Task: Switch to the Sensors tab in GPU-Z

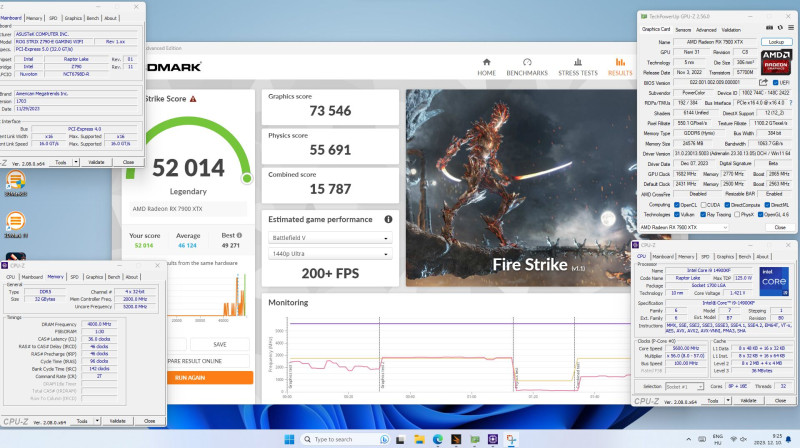Action: click(683, 30)
